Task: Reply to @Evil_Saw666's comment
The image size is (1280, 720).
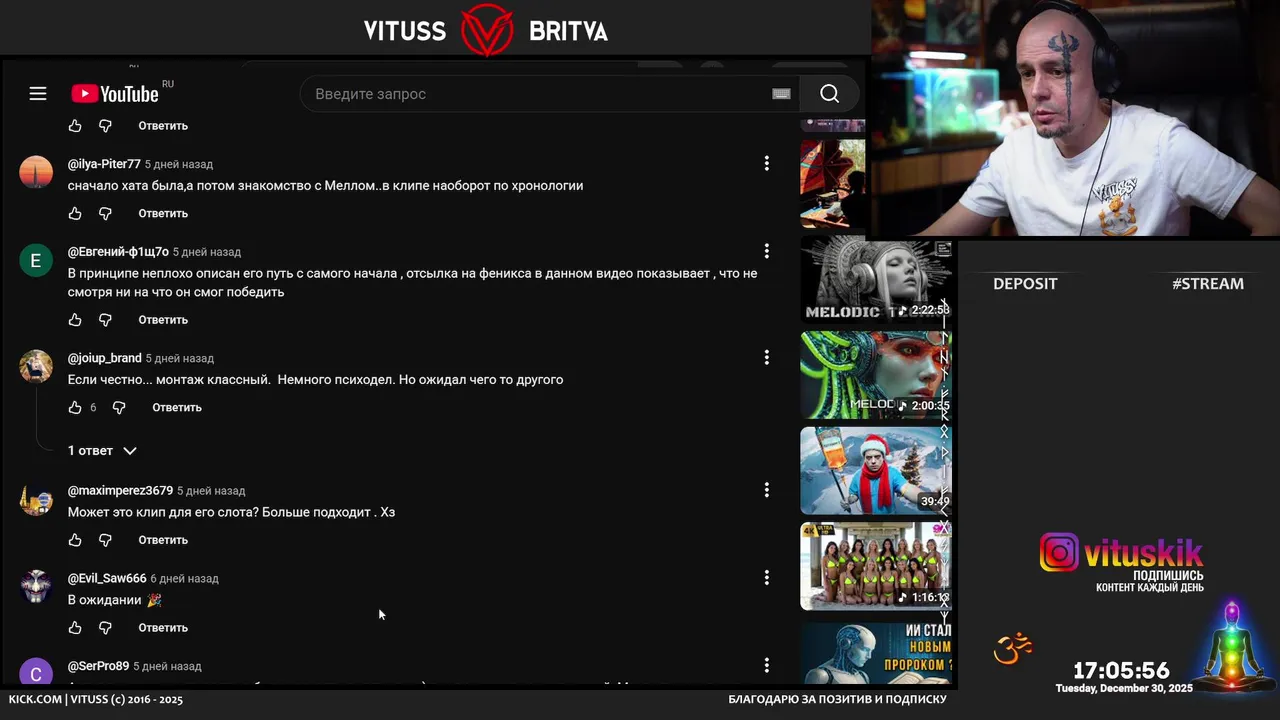Action: tap(163, 628)
